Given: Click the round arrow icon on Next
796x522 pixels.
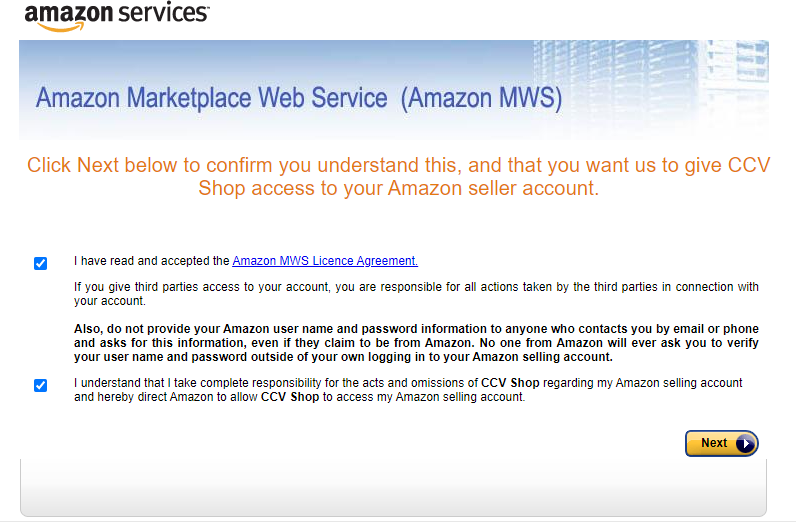Looking at the screenshot, I should [745, 444].
